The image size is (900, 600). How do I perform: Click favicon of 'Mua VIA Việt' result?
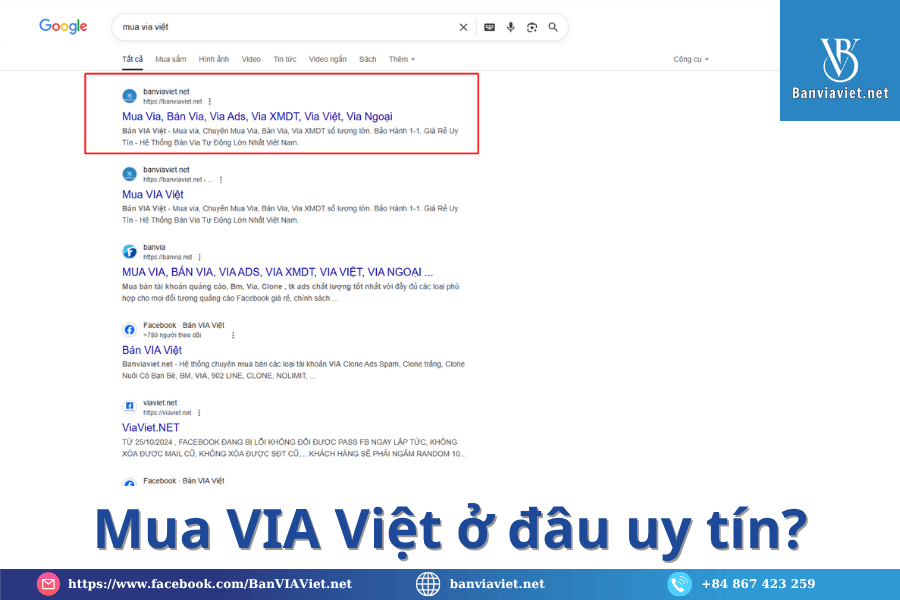130,173
